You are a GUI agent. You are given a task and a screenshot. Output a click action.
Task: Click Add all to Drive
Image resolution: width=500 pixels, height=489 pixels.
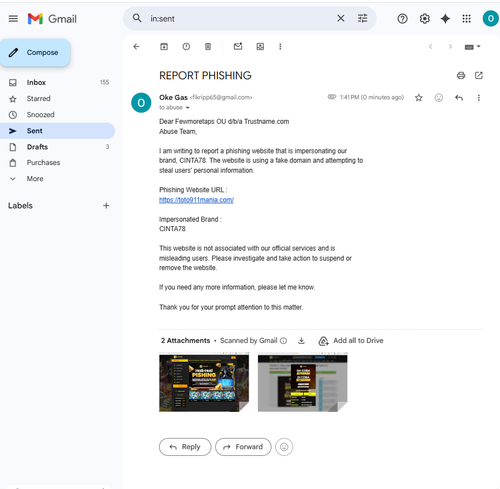pyautogui.click(x=351, y=341)
